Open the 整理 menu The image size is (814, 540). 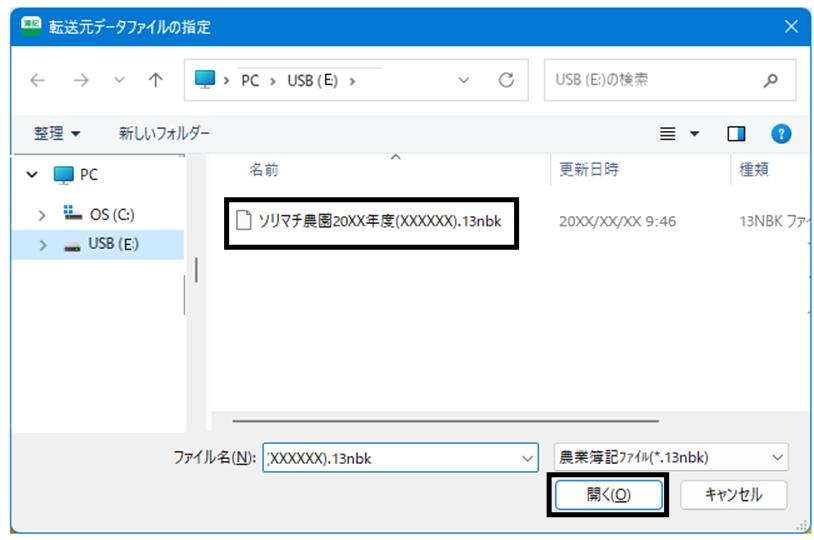[x=57, y=133]
